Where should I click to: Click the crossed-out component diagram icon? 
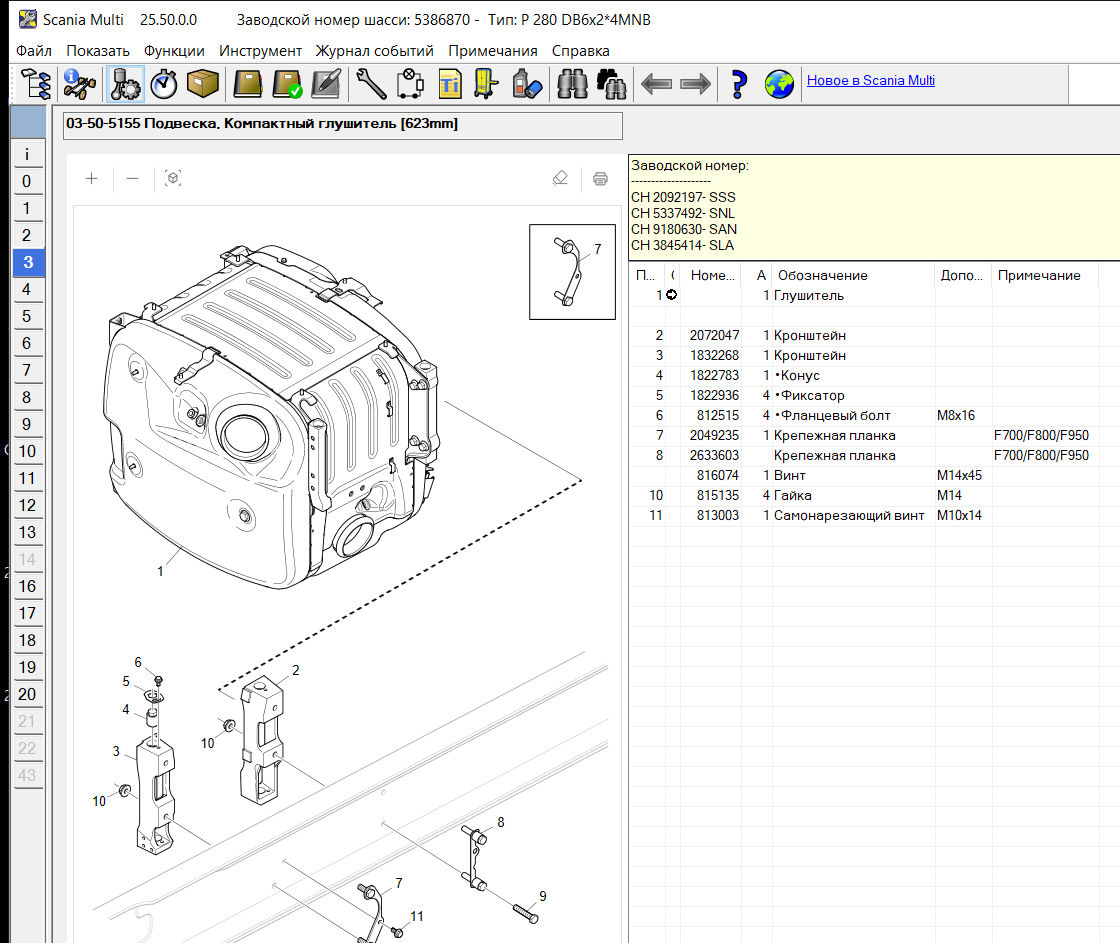411,84
